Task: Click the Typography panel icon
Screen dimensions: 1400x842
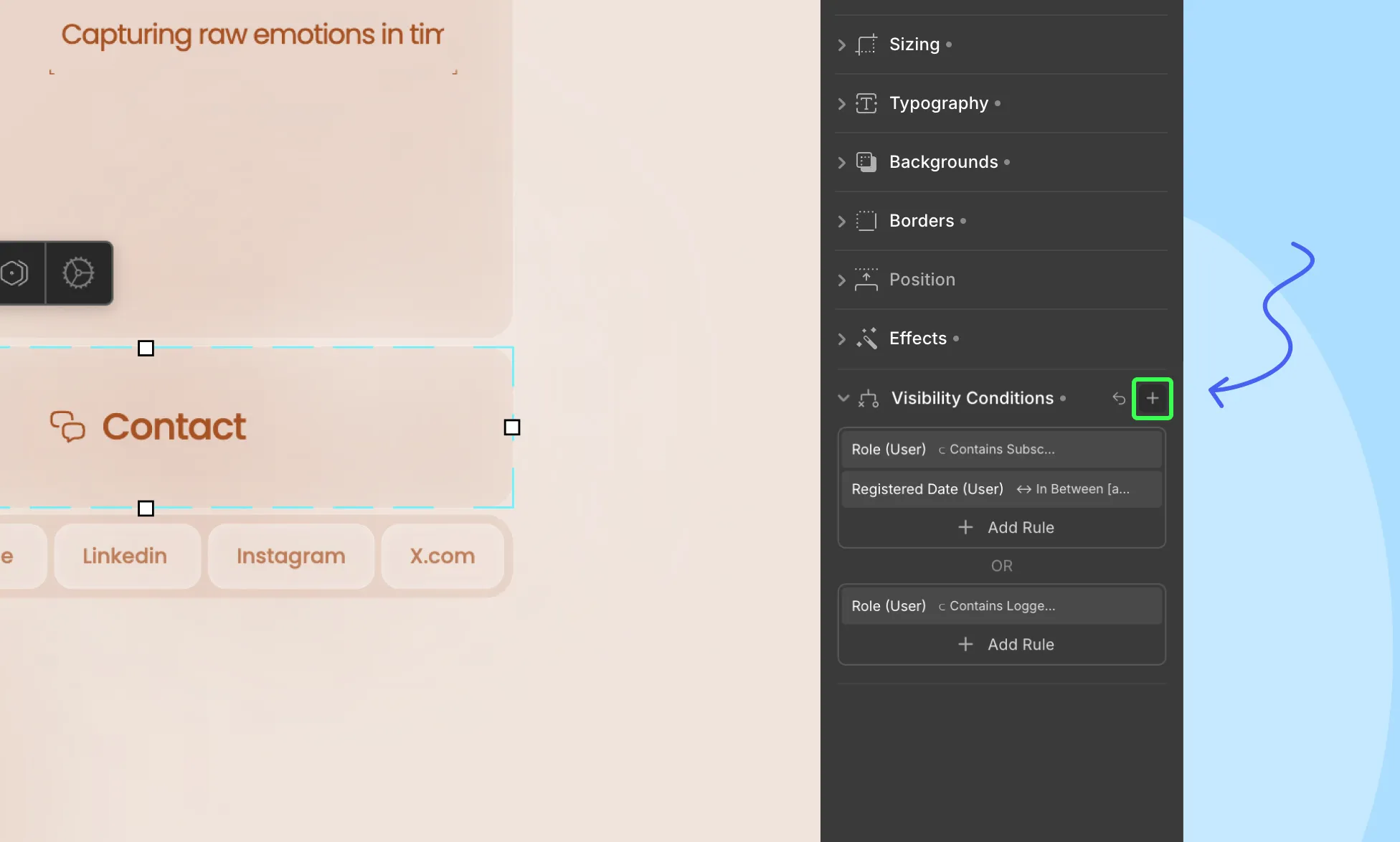Action: (866, 103)
